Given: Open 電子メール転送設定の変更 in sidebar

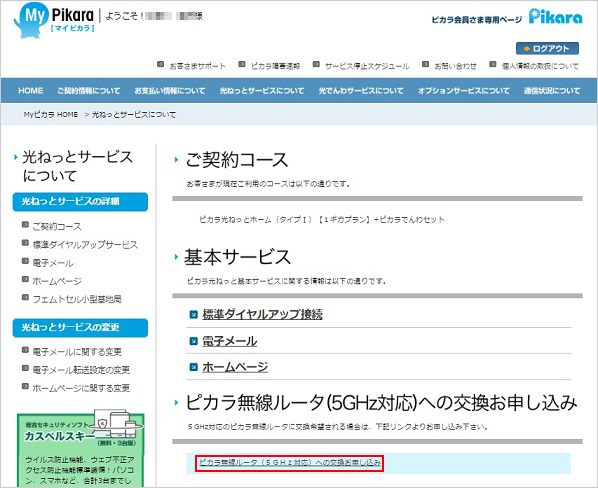Looking at the screenshot, I should [x=81, y=370].
